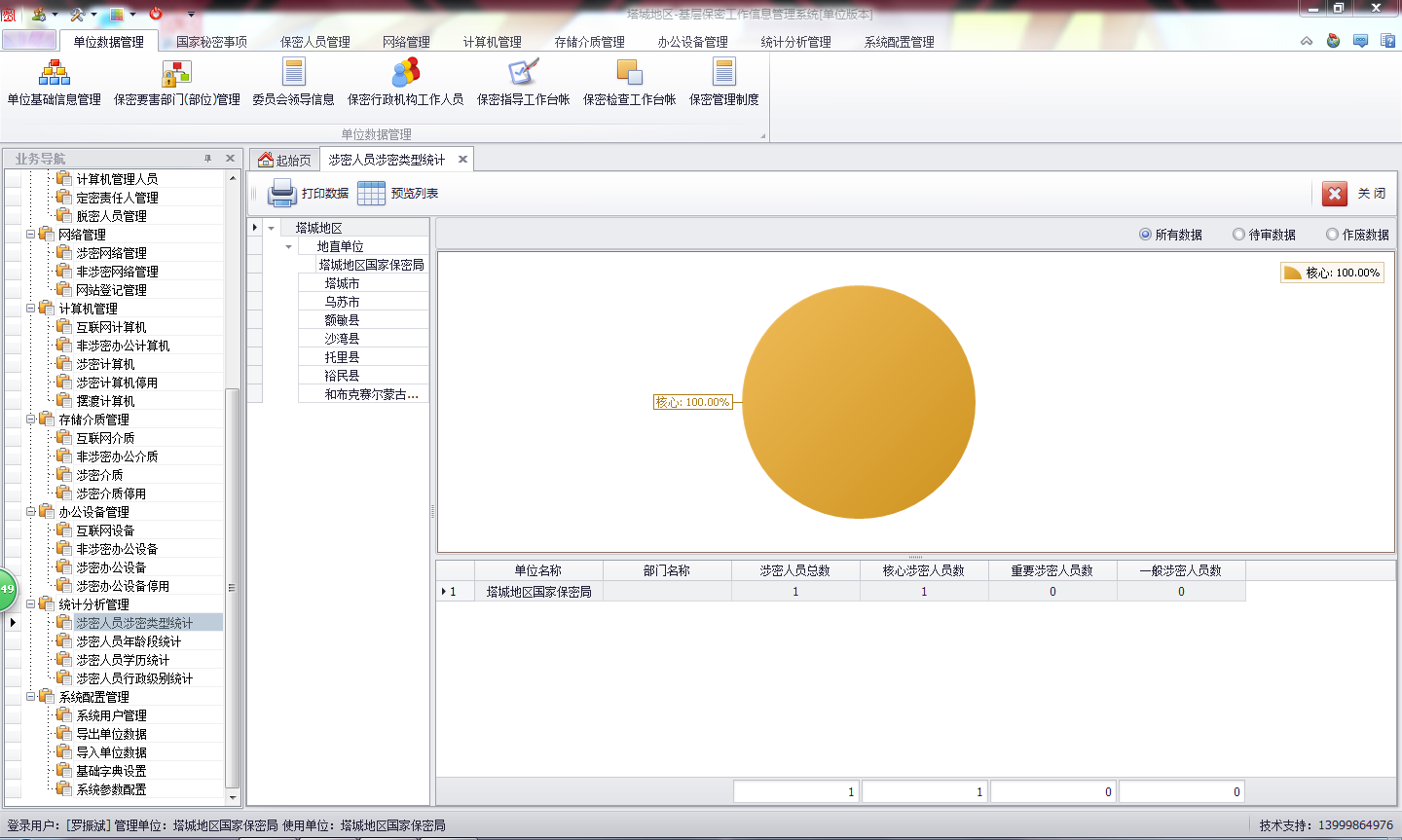Click the 核心 legend color swatch
This screenshot has height=840, width=1402.
[x=1292, y=274]
